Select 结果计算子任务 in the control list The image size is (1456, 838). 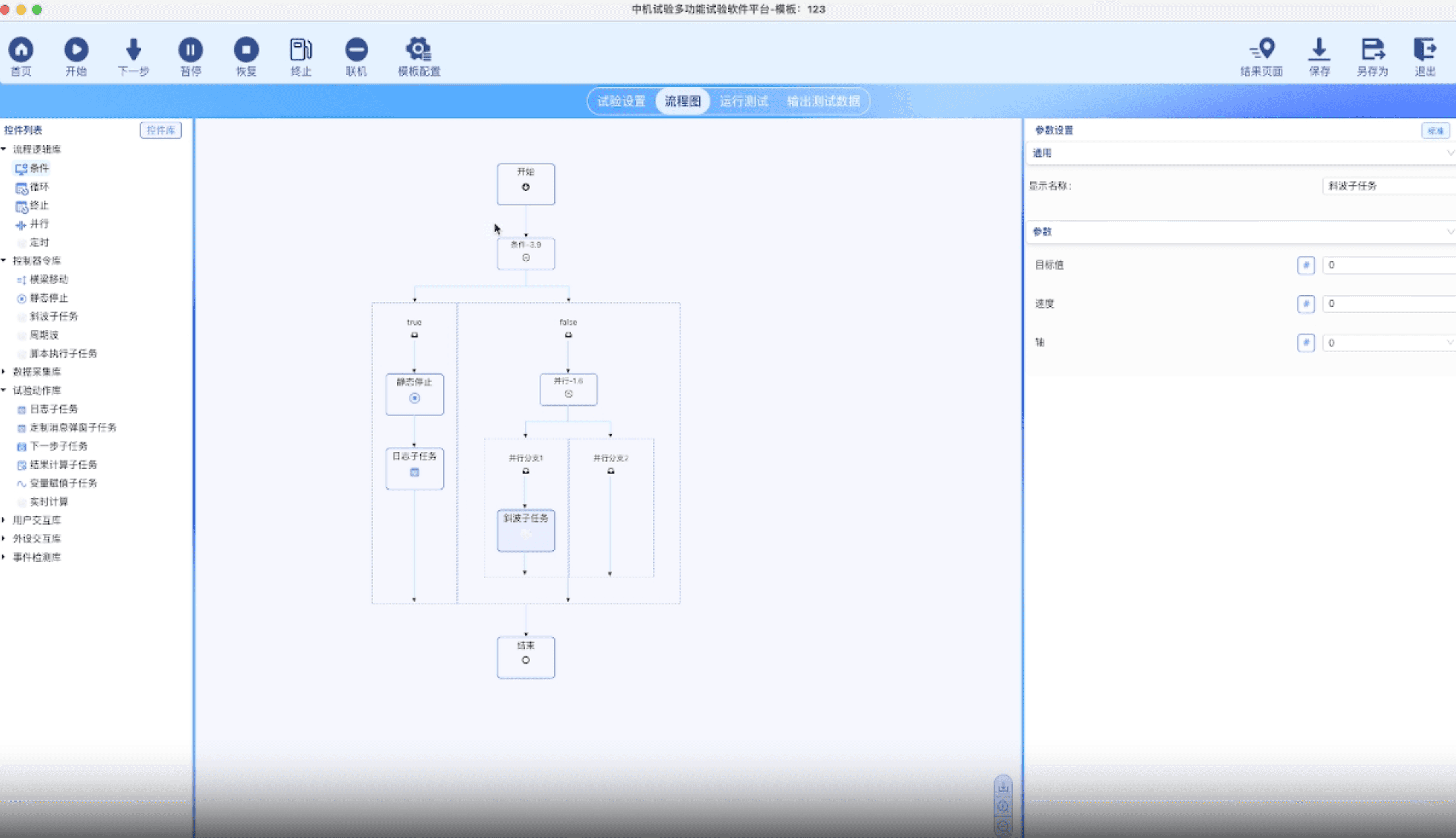pyautogui.click(x=63, y=465)
